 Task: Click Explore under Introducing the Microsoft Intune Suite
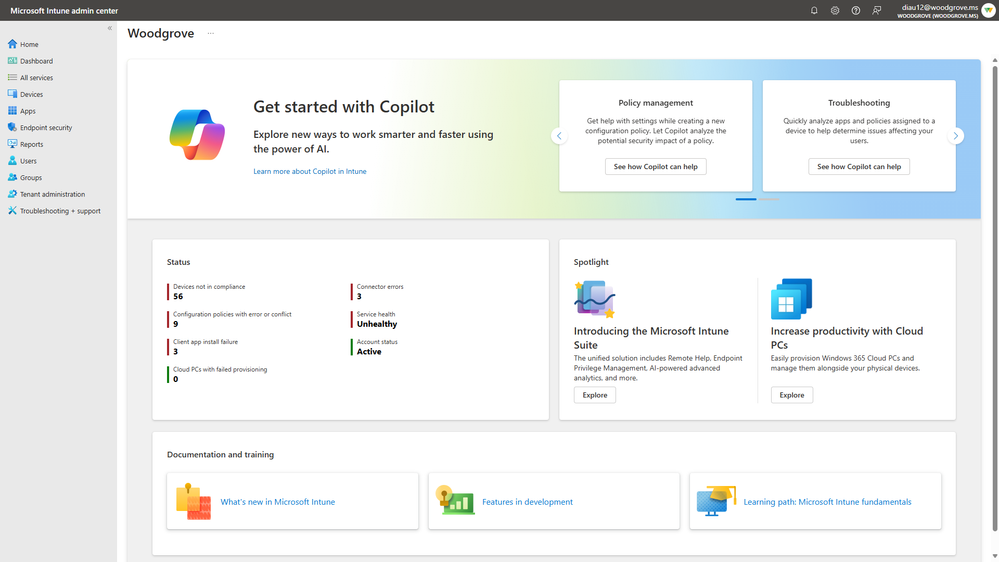coord(594,395)
